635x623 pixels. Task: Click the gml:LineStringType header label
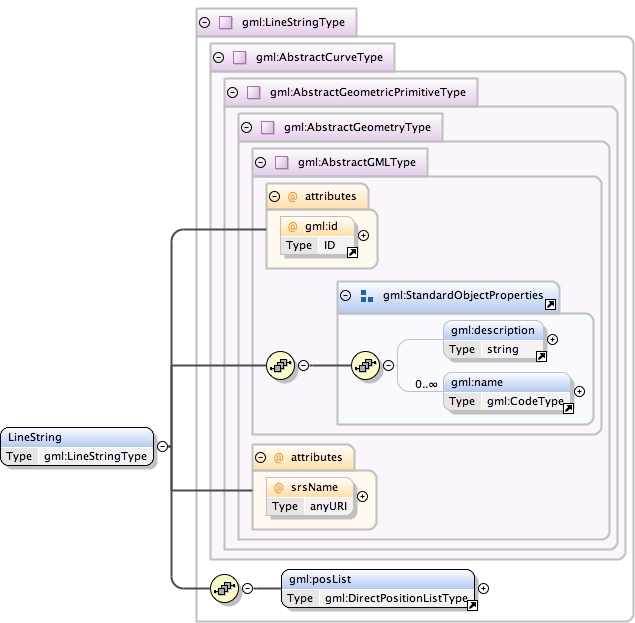(293, 22)
